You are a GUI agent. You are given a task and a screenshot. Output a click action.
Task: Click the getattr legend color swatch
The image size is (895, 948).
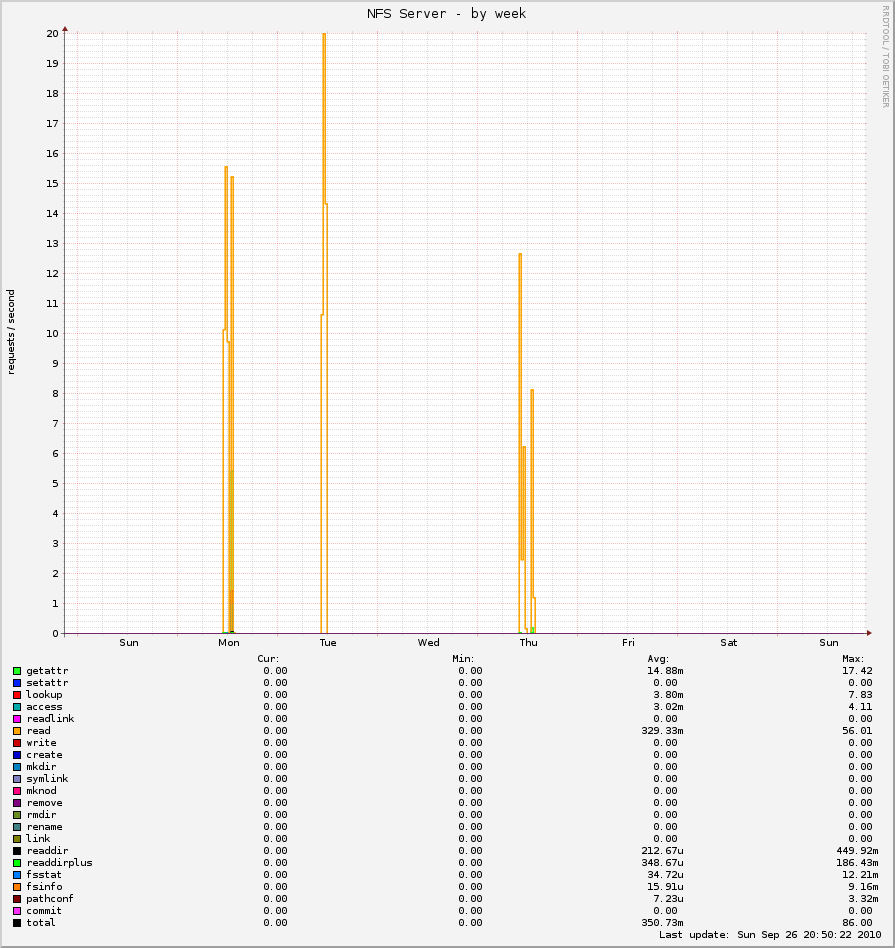tap(17, 671)
